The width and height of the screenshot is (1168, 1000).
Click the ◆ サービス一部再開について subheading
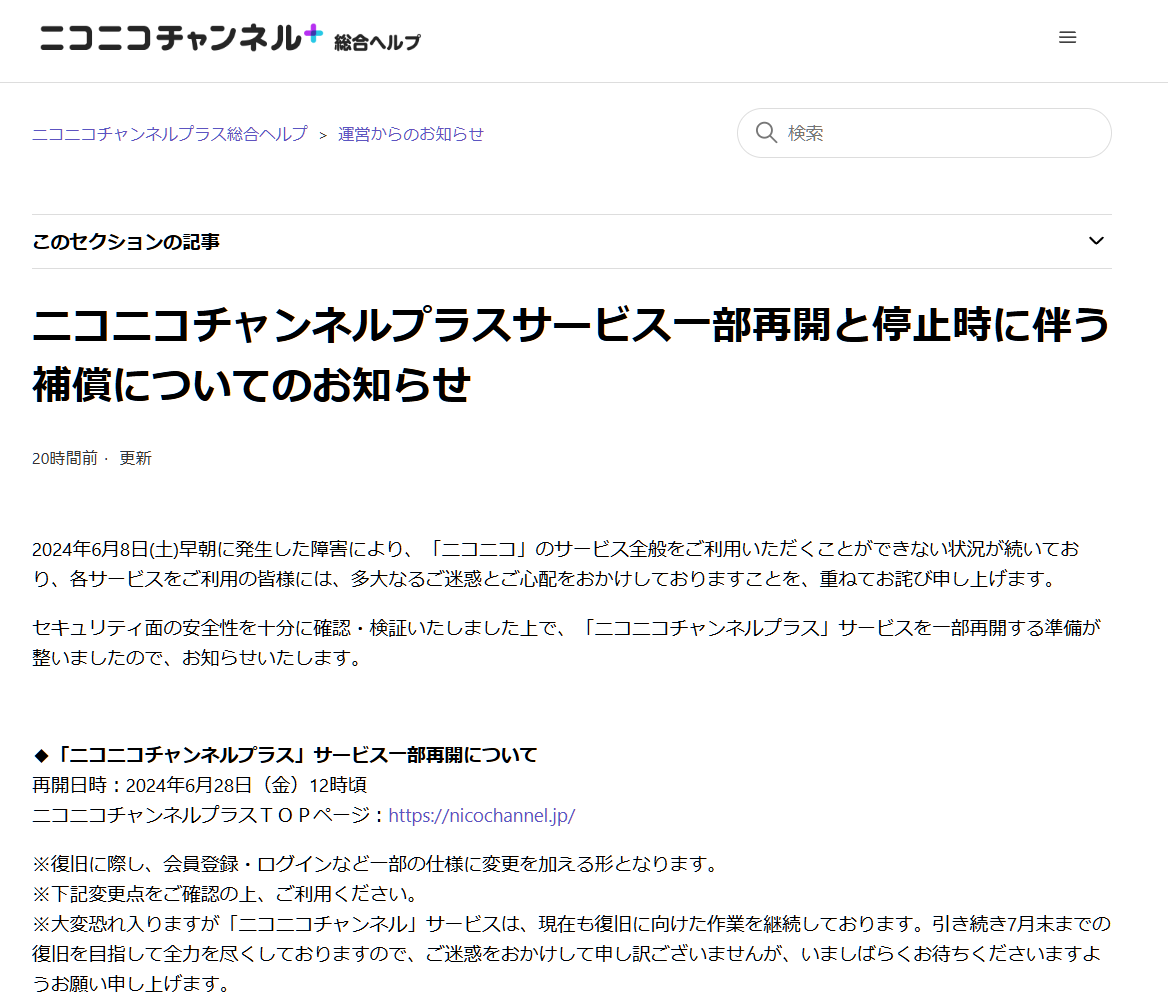coord(285,755)
